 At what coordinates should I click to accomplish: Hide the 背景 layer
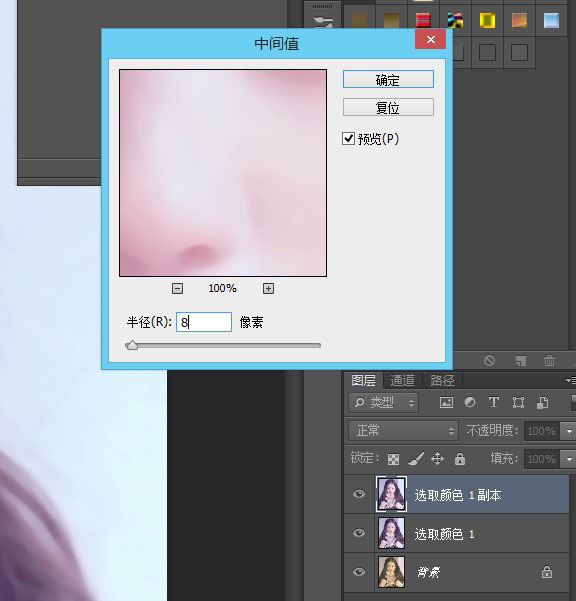[x=359, y=572]
